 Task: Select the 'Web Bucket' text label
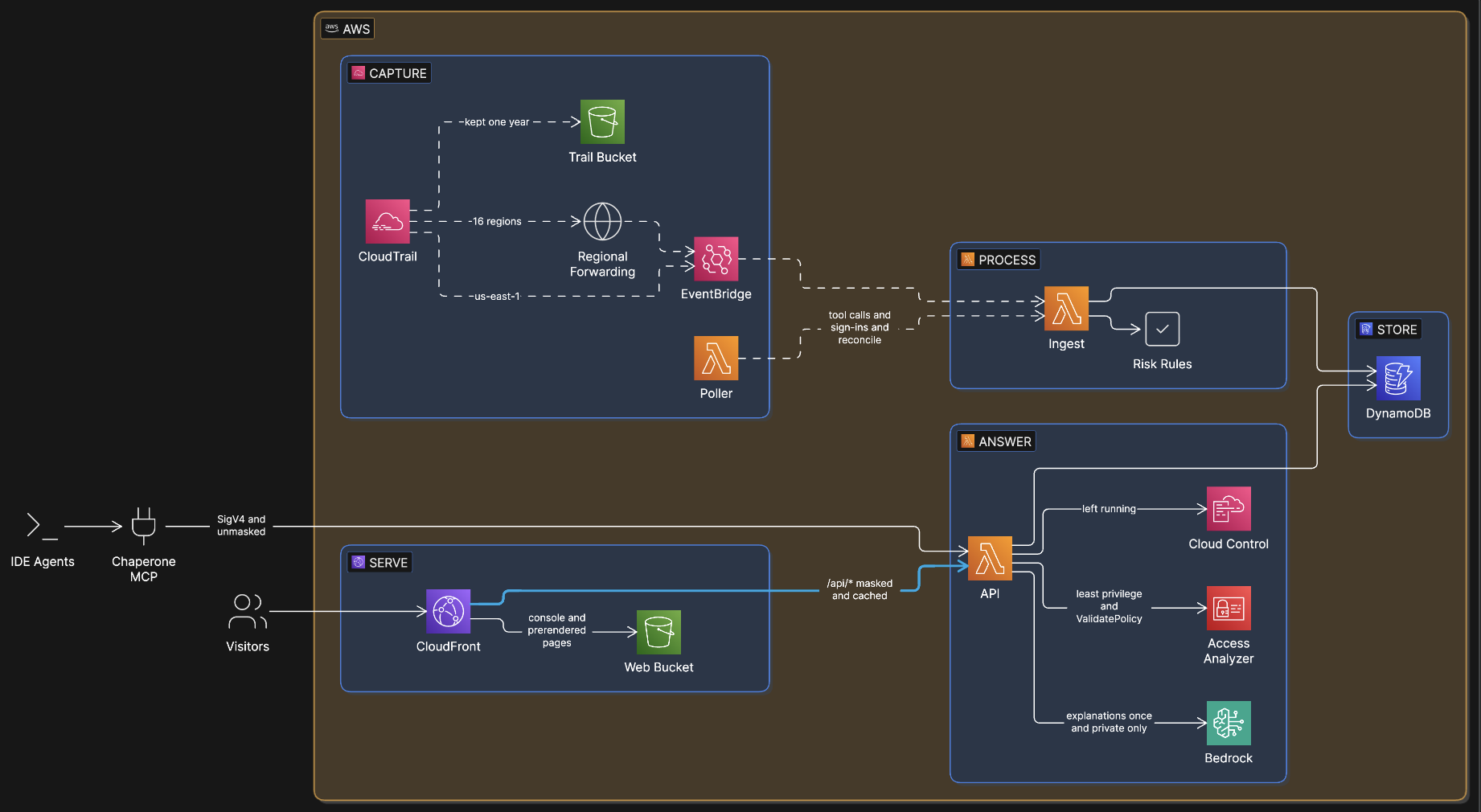point(658,667)
